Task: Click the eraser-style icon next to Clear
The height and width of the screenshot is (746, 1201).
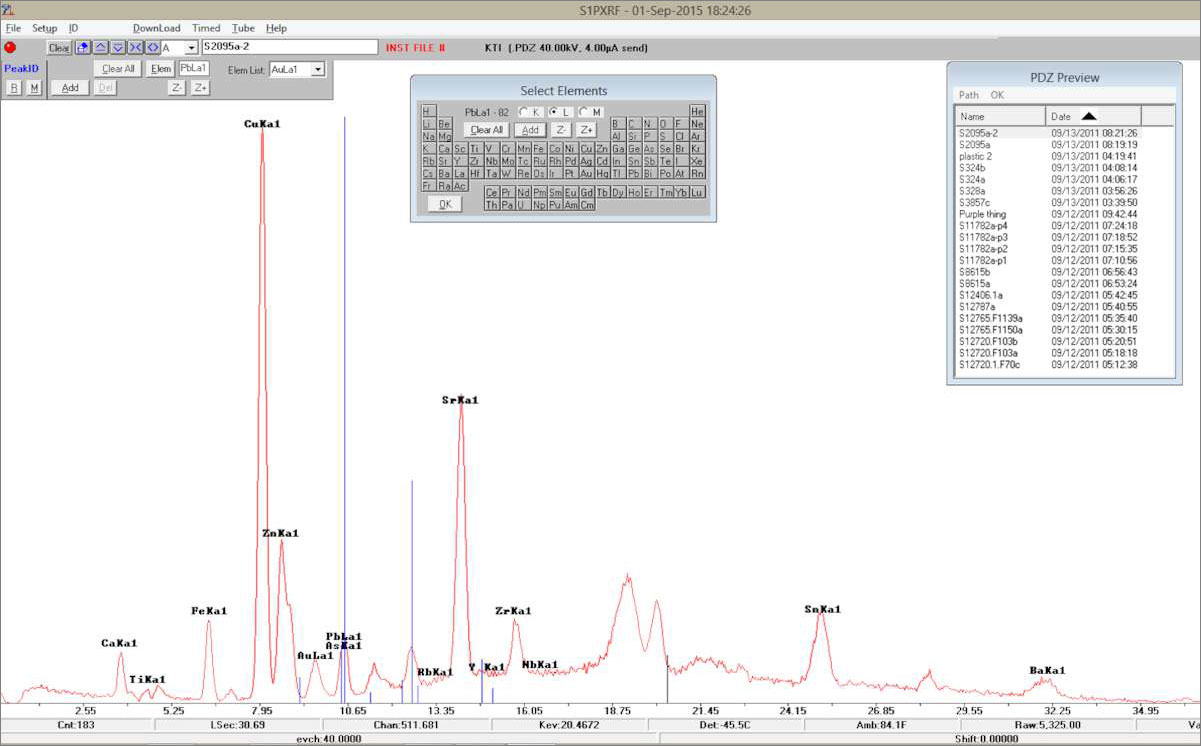Action: pos(83,47)
